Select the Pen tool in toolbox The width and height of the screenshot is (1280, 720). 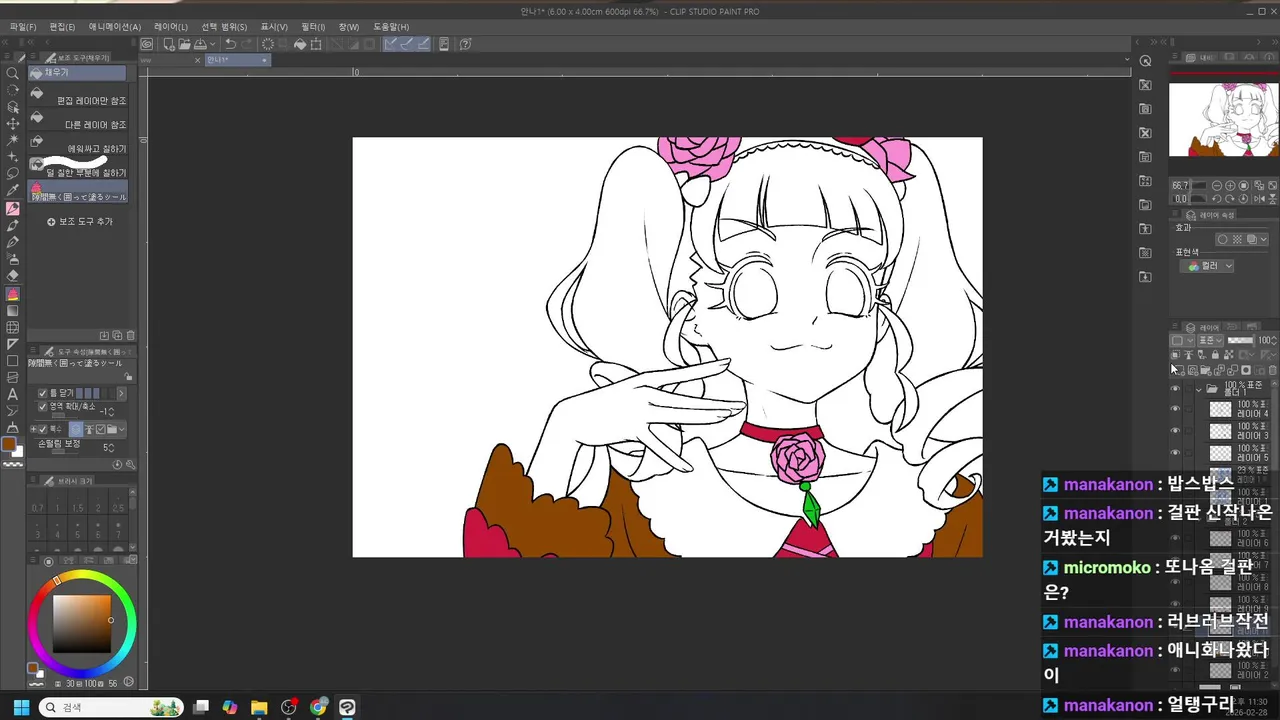(12, 208)
